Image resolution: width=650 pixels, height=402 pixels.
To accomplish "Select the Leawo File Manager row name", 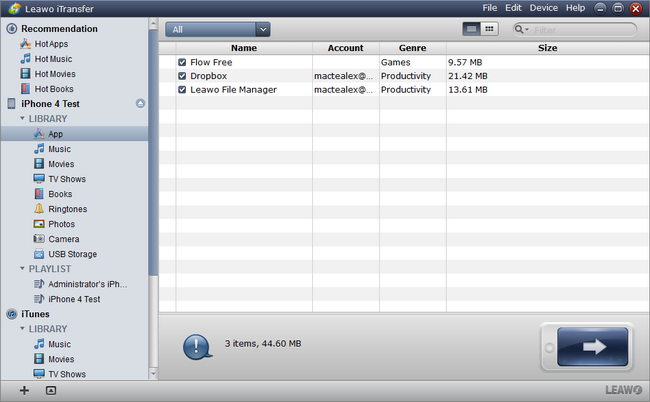I will click(233, 90).
